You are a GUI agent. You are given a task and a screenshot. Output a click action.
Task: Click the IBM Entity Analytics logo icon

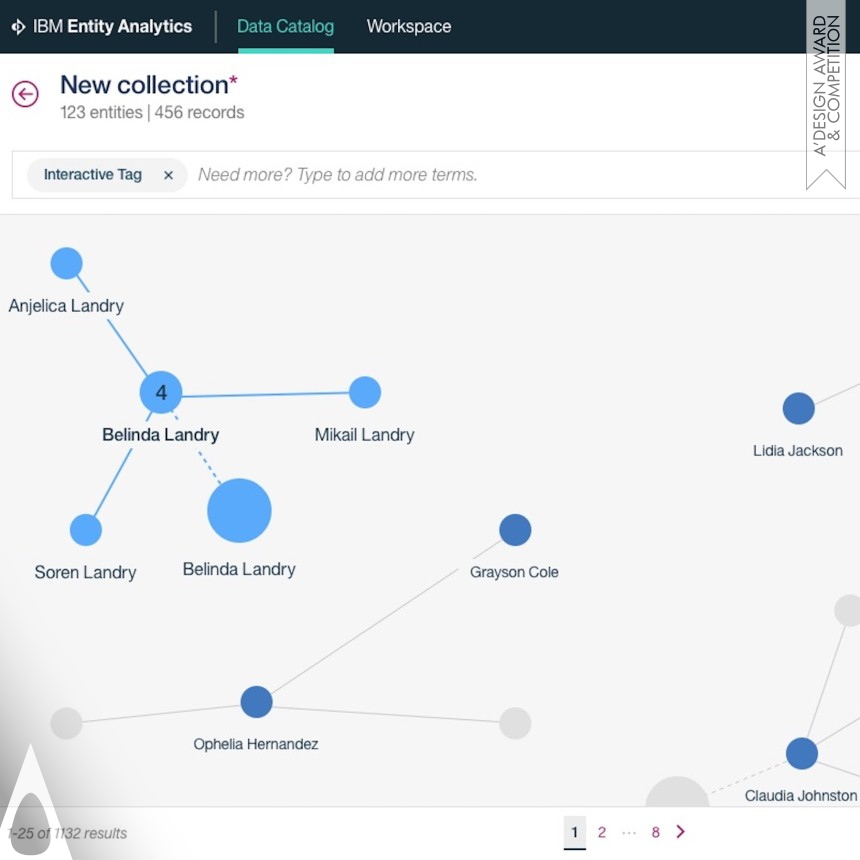tap(18, 27)
